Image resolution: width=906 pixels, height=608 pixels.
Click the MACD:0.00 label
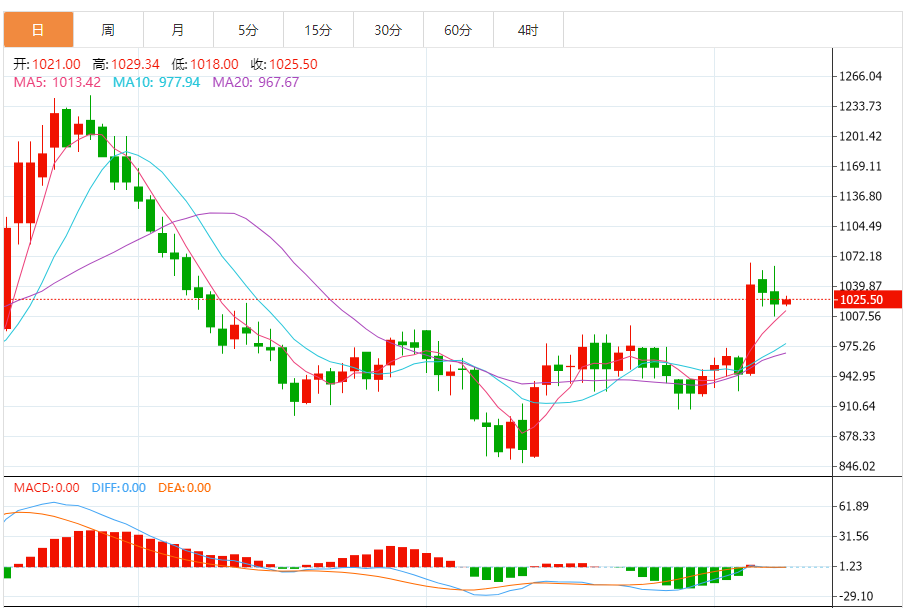(x=47, y=488)
